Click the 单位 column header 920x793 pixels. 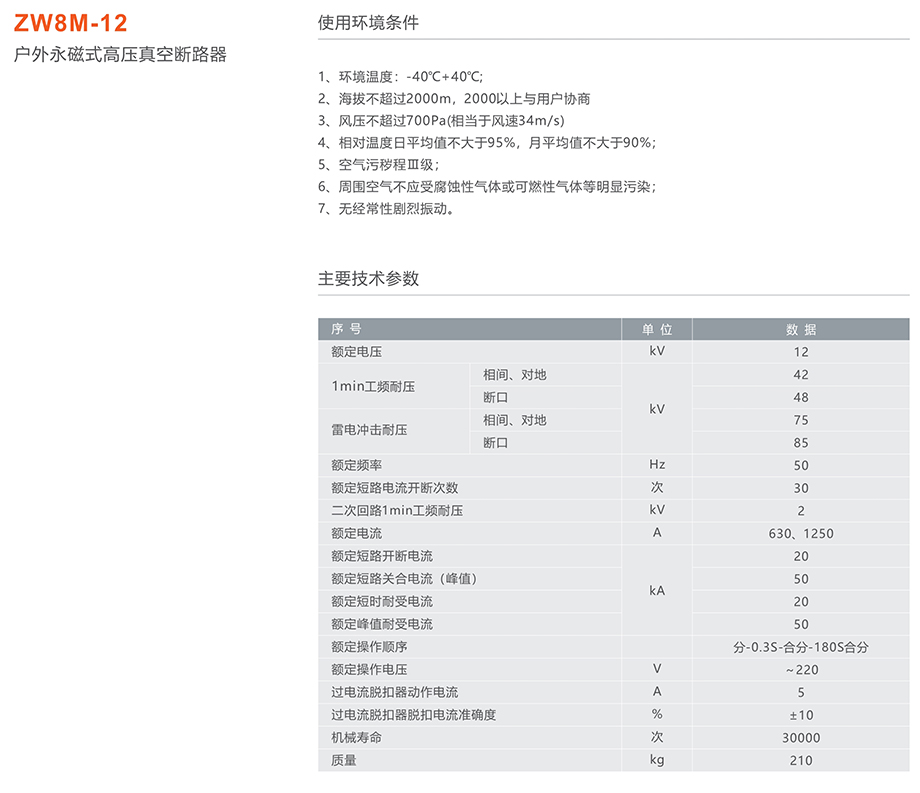[657, 329]
